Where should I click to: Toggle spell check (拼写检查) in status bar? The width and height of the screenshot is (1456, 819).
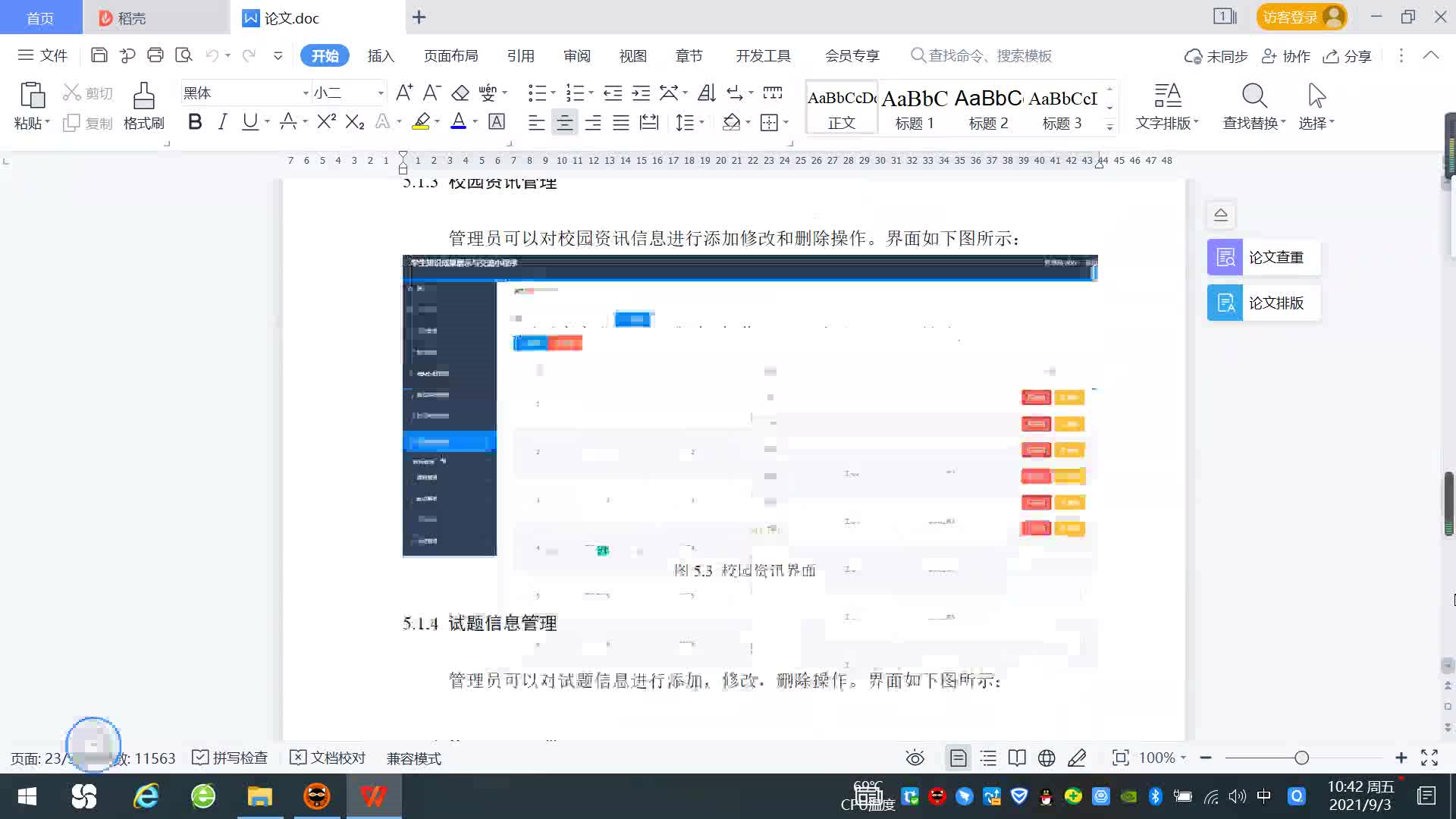231,758
